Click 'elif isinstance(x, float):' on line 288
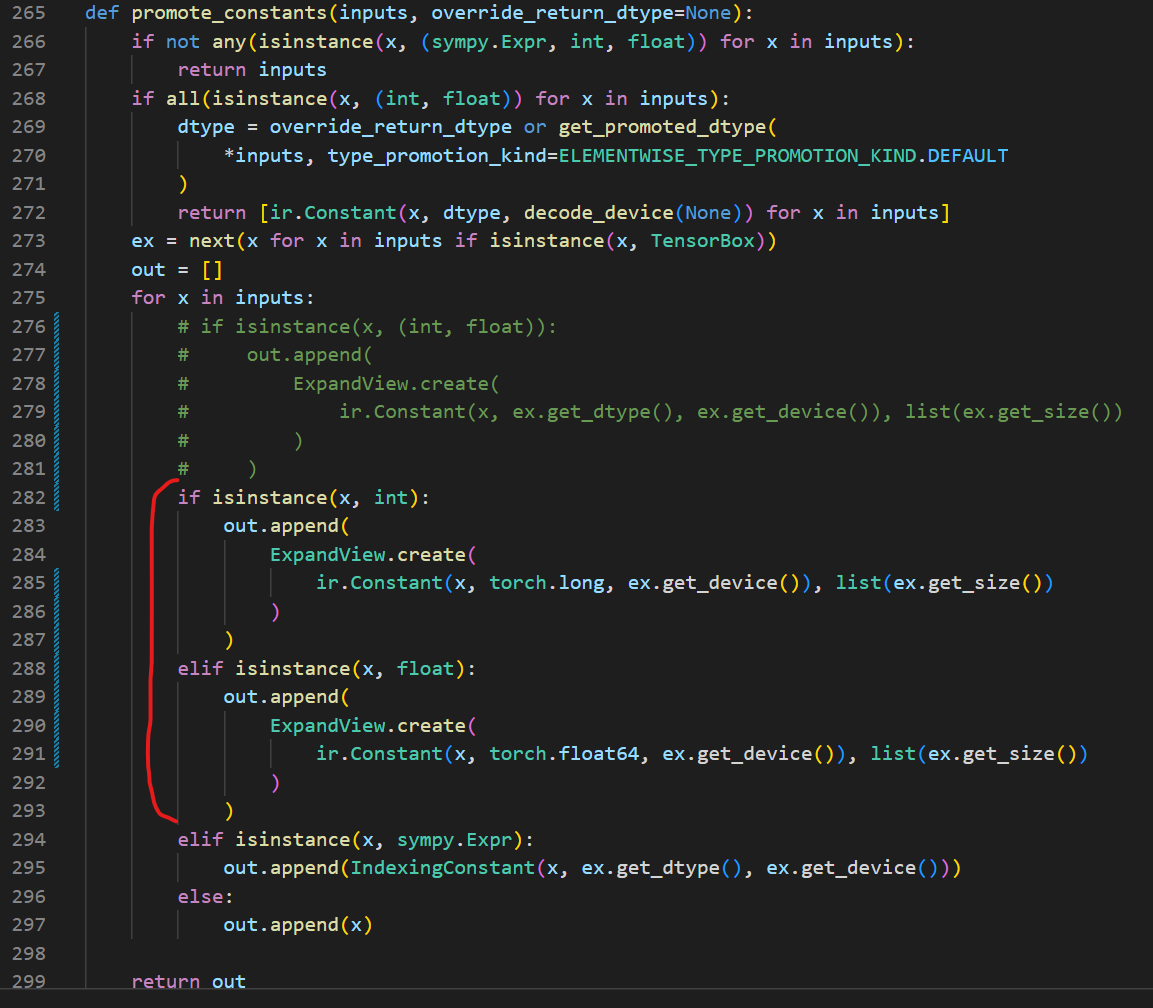The image size is (1153, 1008). pos(326,668)
